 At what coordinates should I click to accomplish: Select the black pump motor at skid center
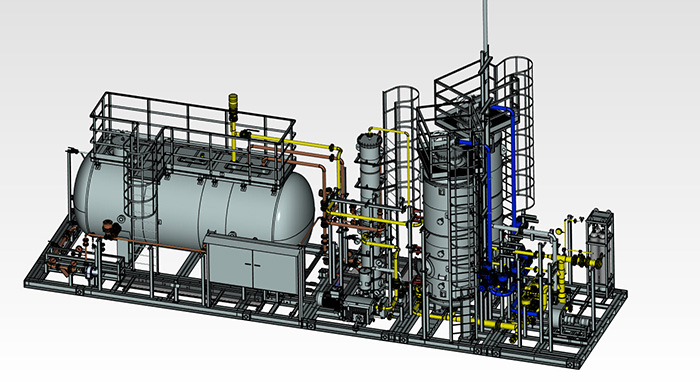point(329,298)
